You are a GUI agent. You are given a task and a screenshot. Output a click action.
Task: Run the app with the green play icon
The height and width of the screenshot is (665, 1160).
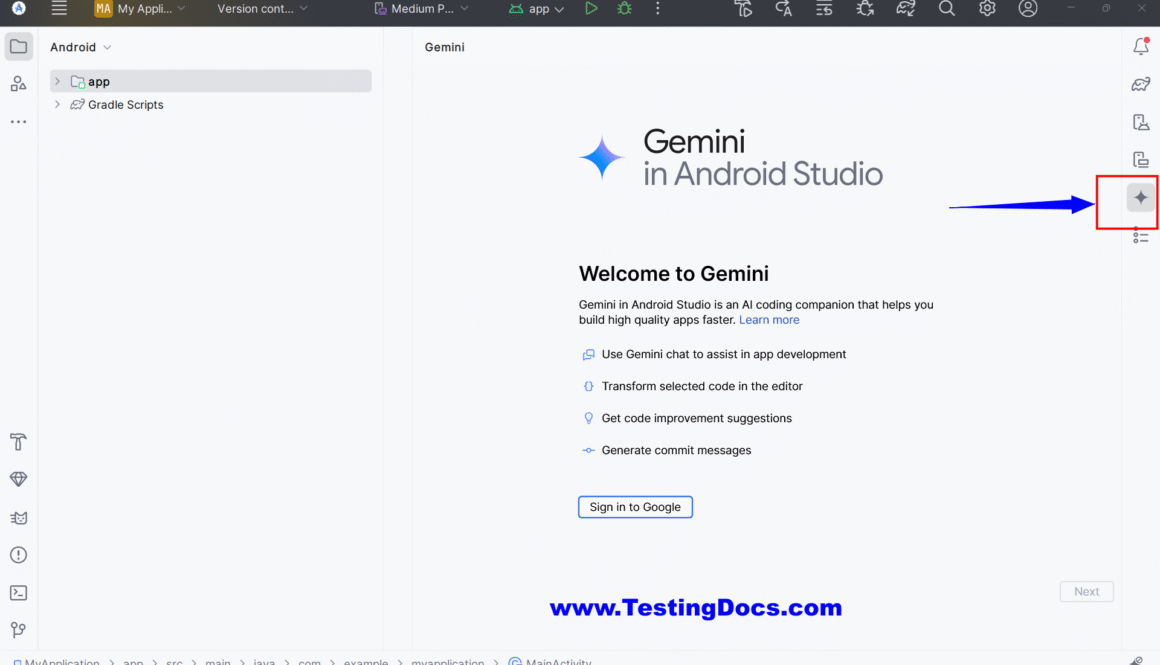[591, 9]
